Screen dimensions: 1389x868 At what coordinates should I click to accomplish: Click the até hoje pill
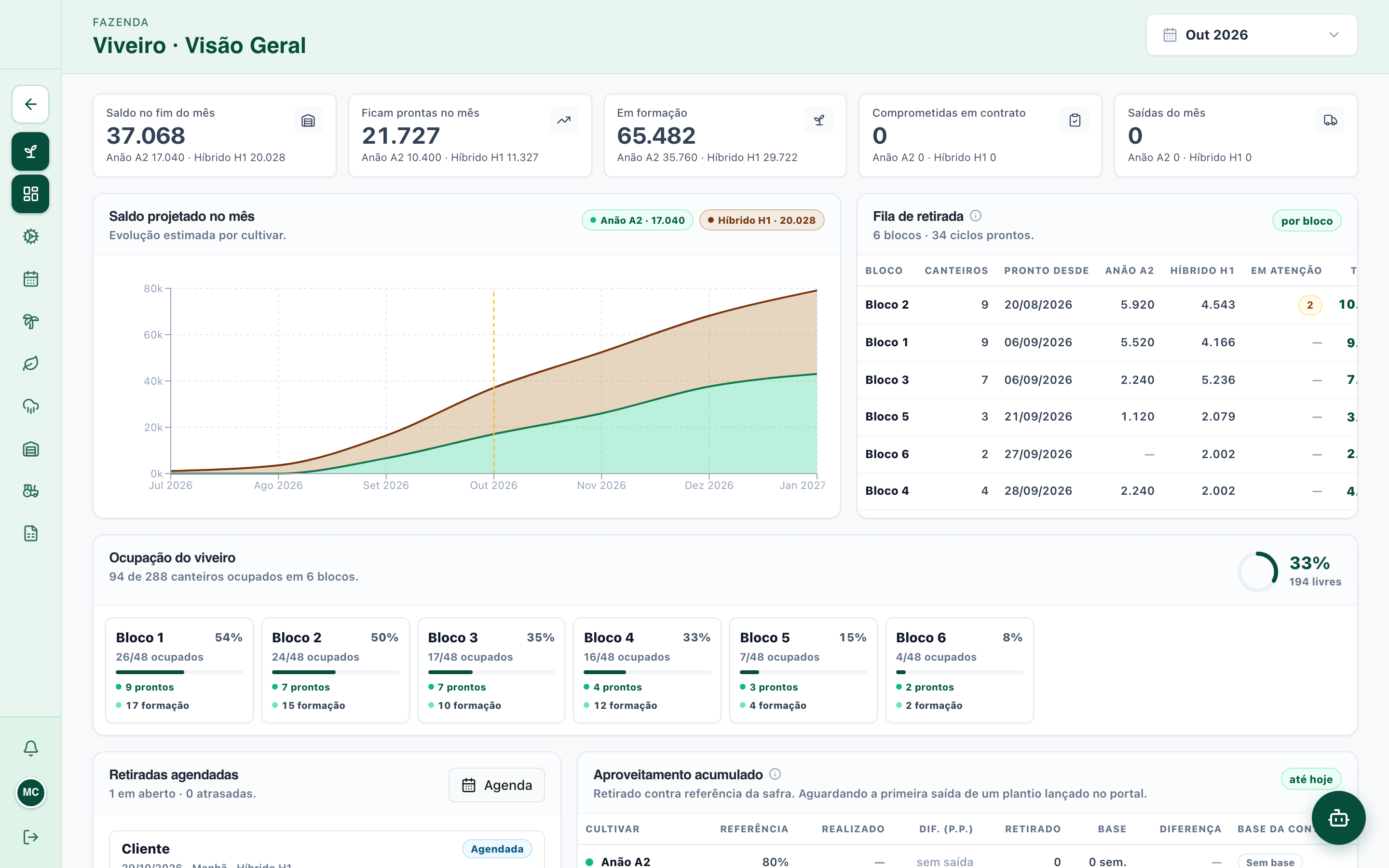(1311, 779)
